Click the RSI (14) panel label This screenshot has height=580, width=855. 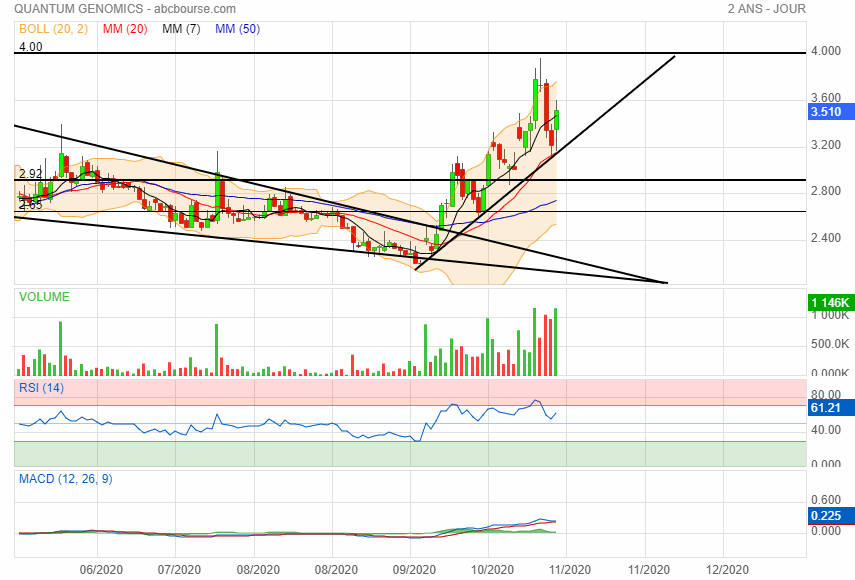[x=41, y=388]
